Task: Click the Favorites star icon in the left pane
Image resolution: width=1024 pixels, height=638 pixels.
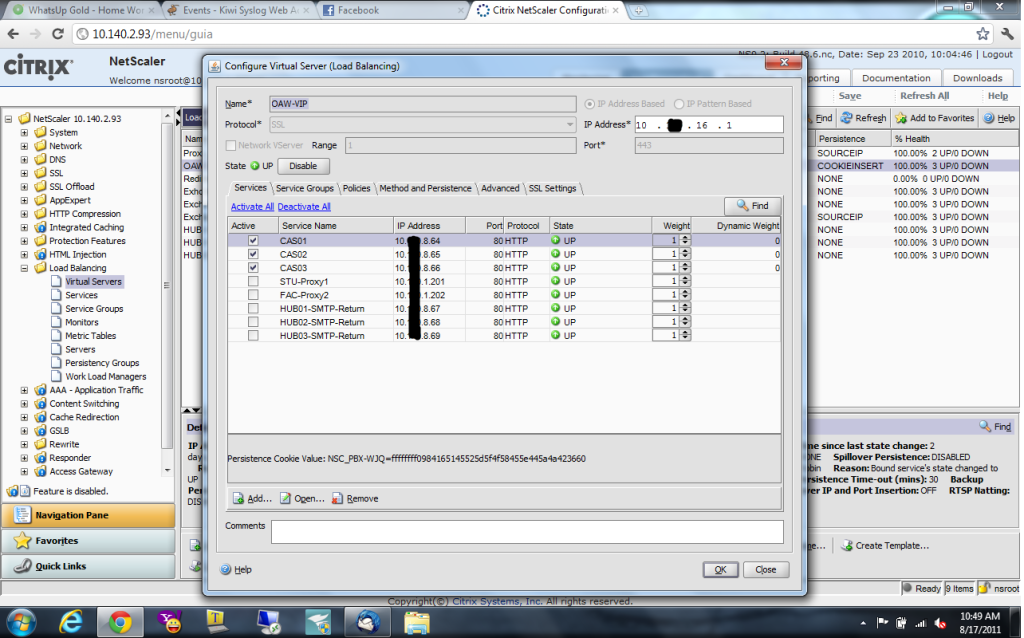Action: click(x=22, y=540)
